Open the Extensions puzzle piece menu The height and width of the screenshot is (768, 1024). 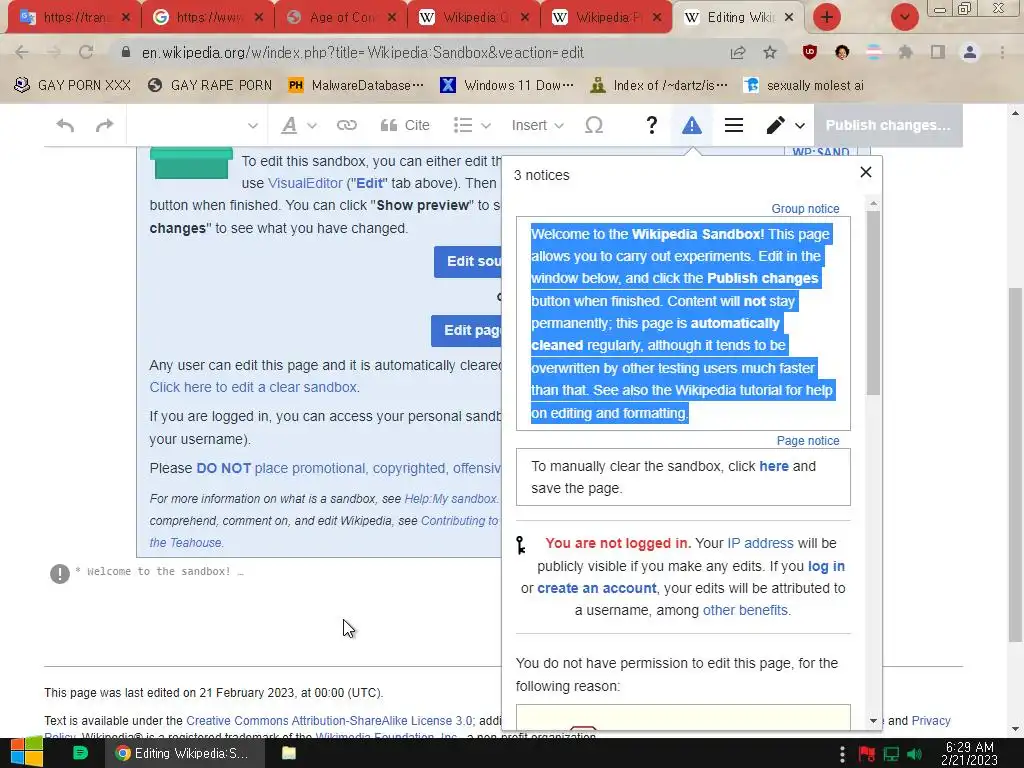click(905, 52)
